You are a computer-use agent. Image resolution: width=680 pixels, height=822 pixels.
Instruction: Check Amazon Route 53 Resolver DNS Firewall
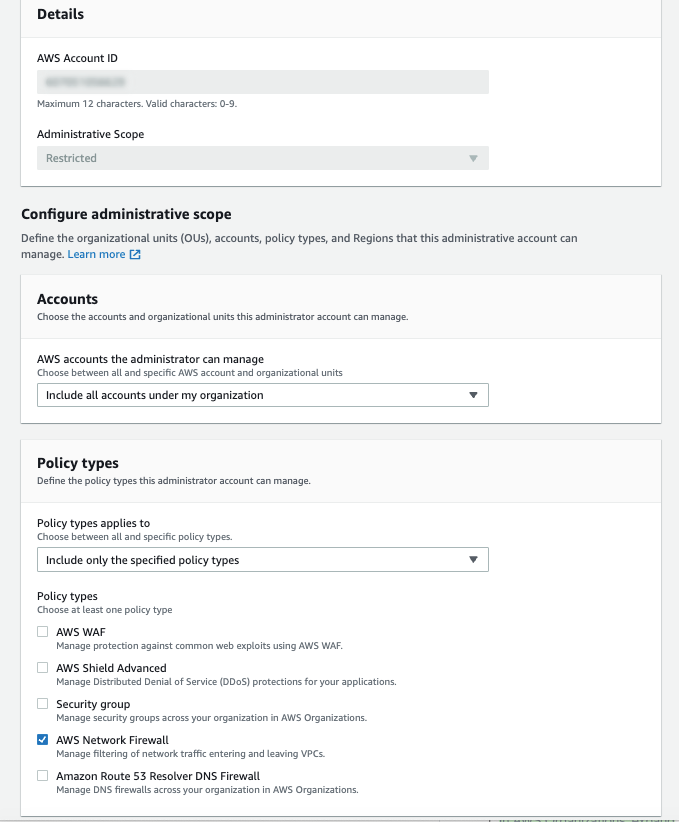coord(42,775)
